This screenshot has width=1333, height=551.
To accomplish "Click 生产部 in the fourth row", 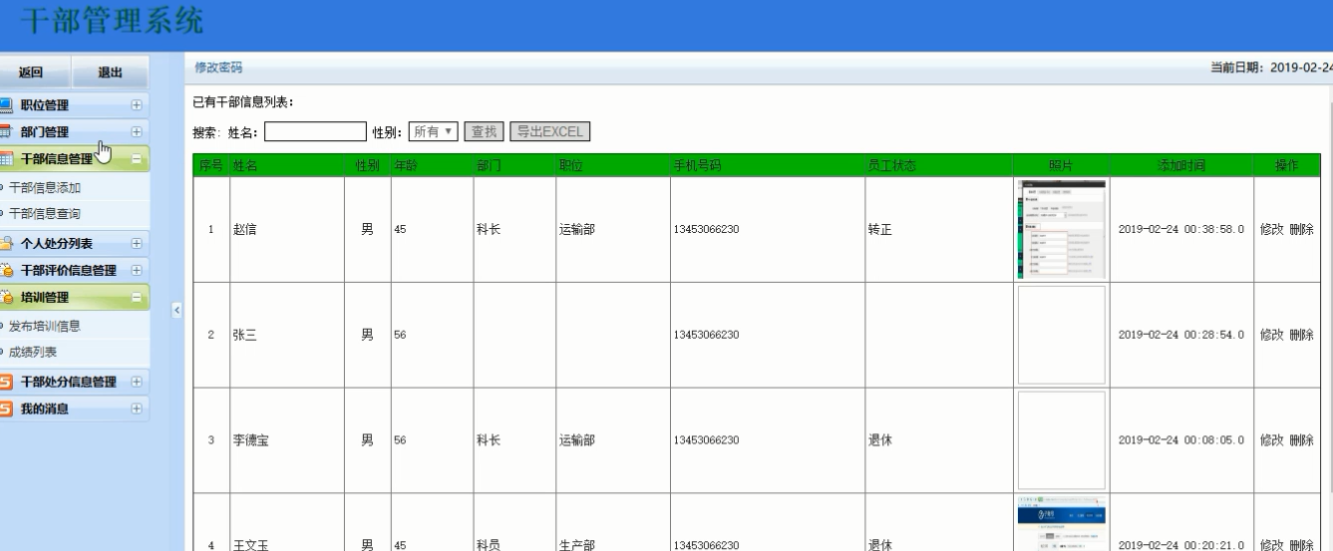I will [x=578, y=545].
